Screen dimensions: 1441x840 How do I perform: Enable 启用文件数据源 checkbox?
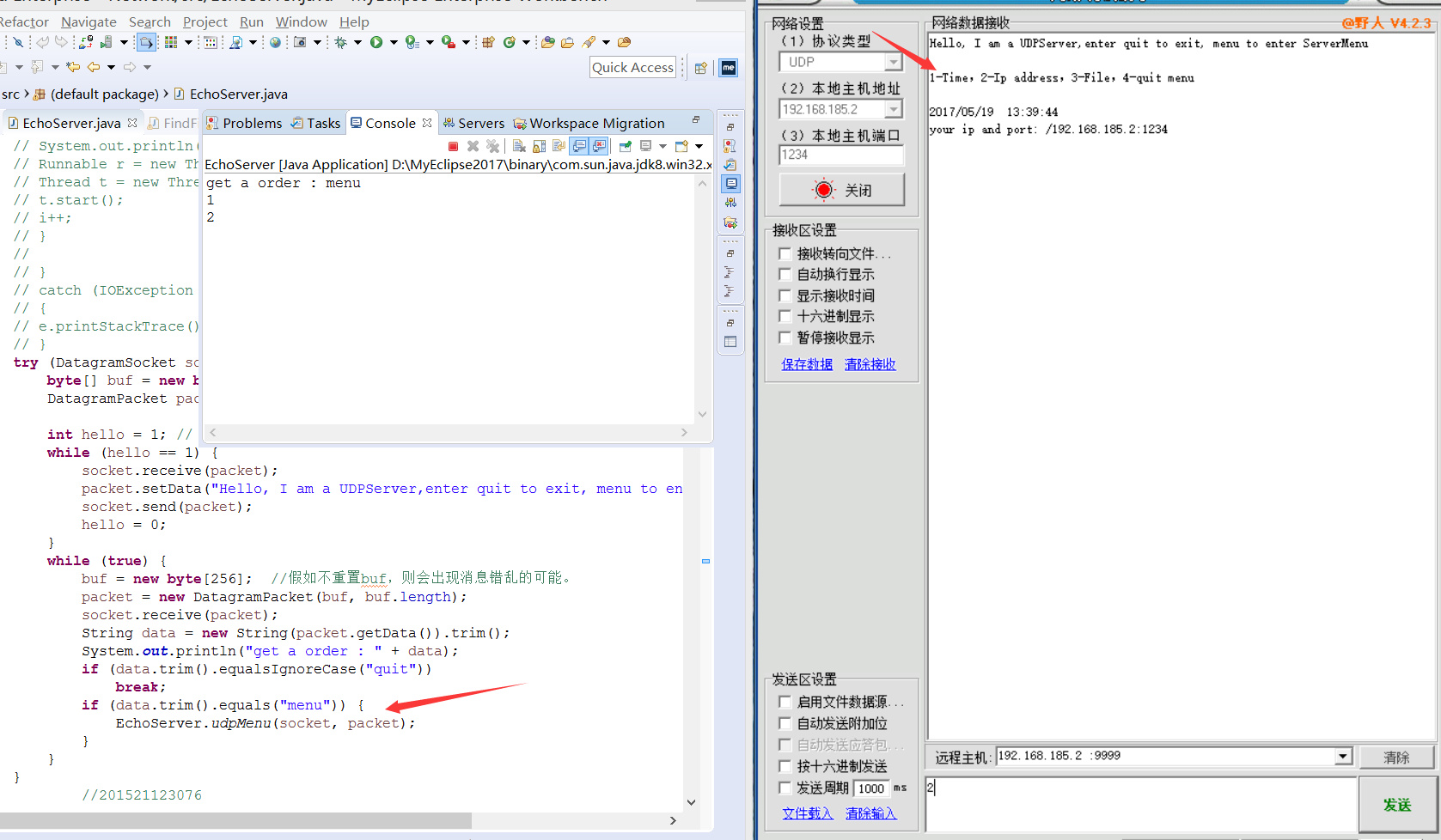tap(785, 702)
